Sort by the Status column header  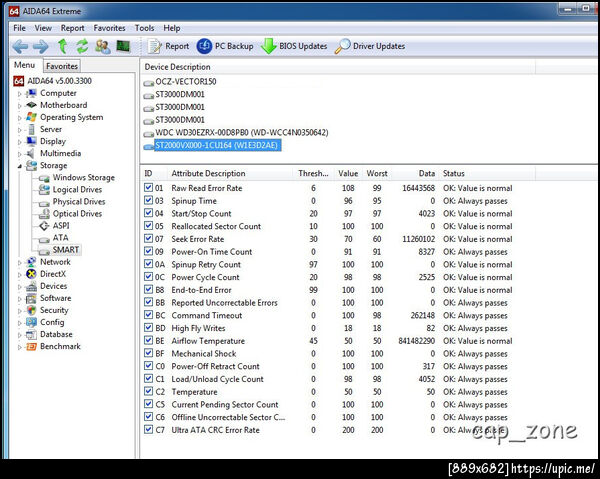[453, 173]
